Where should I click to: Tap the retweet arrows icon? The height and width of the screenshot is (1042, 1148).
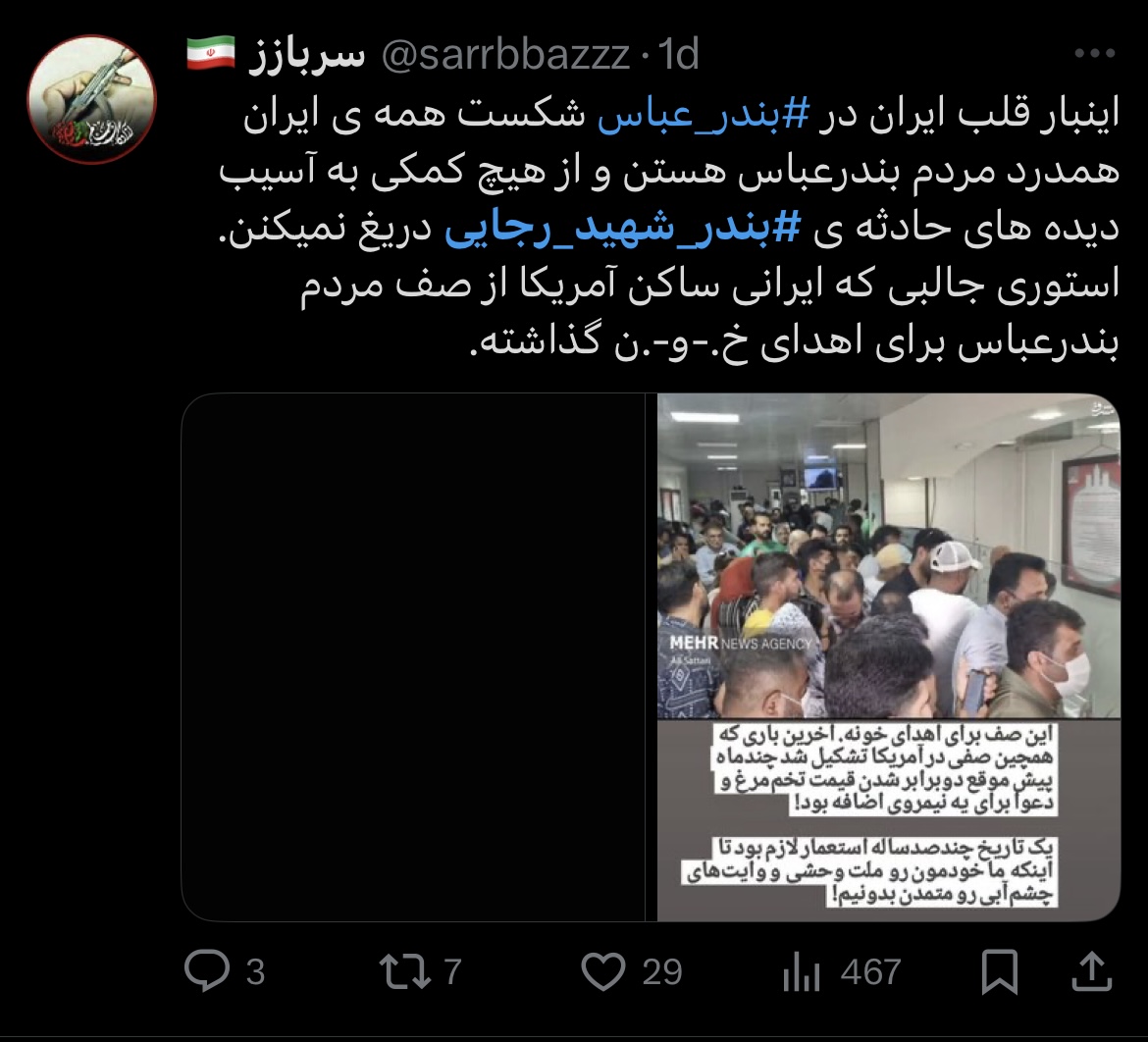(405, 971)
